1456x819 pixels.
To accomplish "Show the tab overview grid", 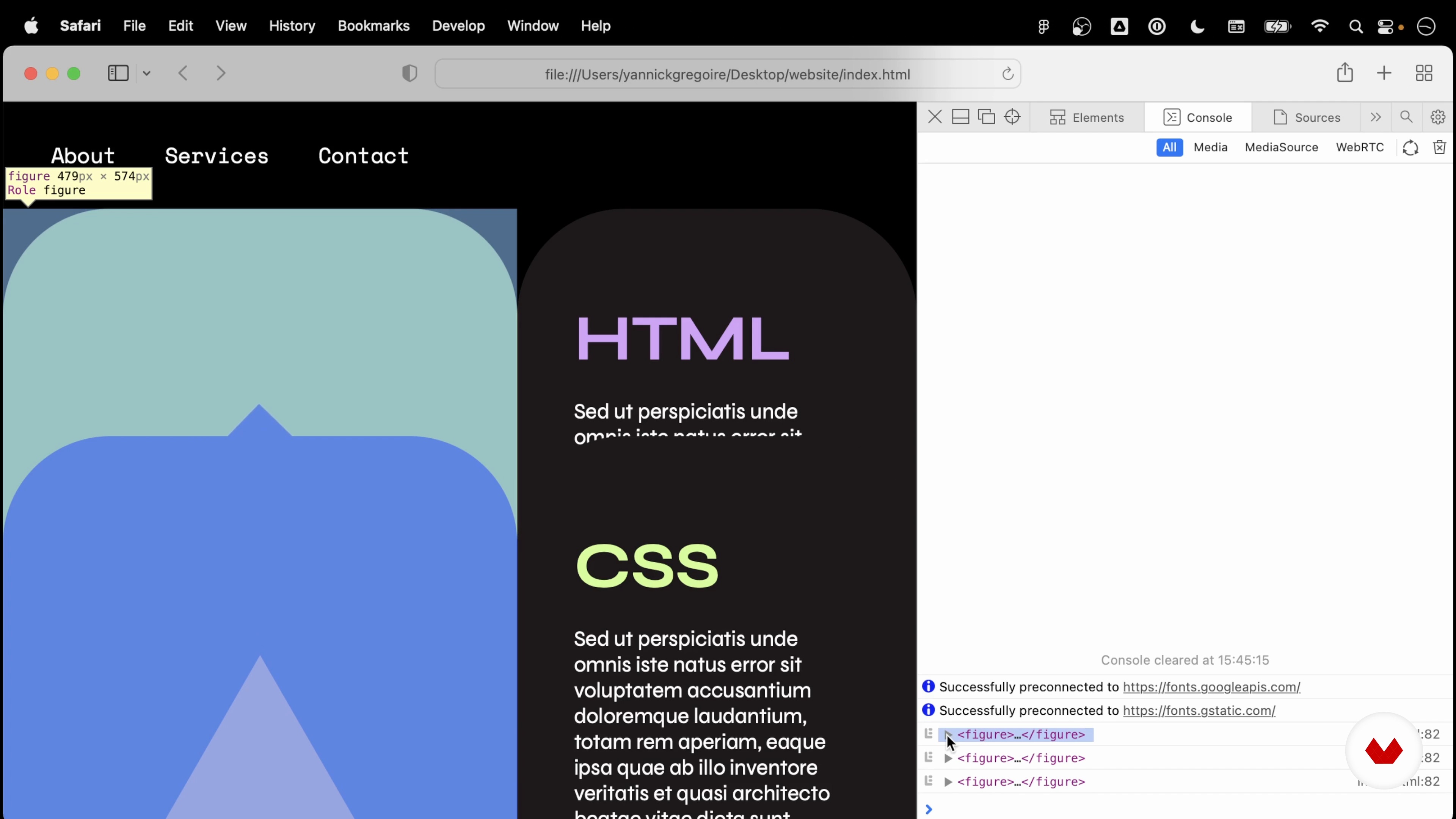I will click(x=1424, y=73).
